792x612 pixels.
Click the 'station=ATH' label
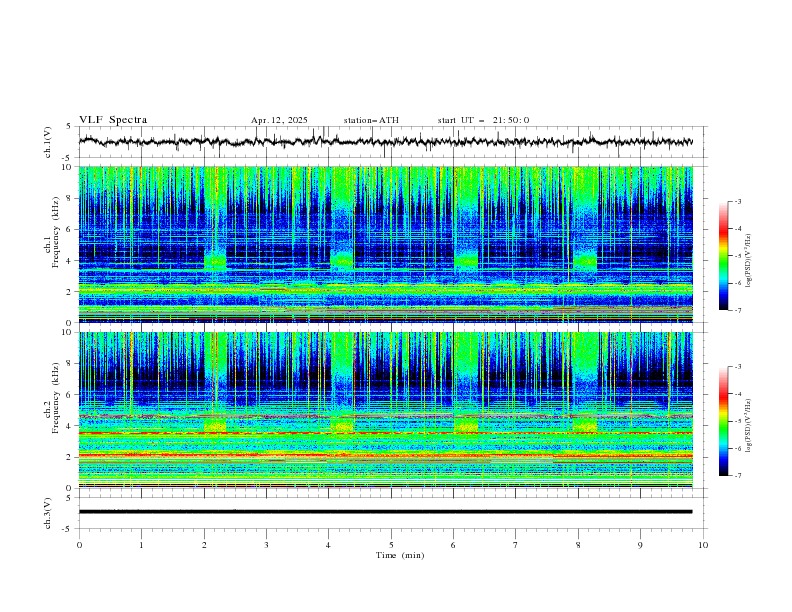pyautogui.click(x=371, y=120)
